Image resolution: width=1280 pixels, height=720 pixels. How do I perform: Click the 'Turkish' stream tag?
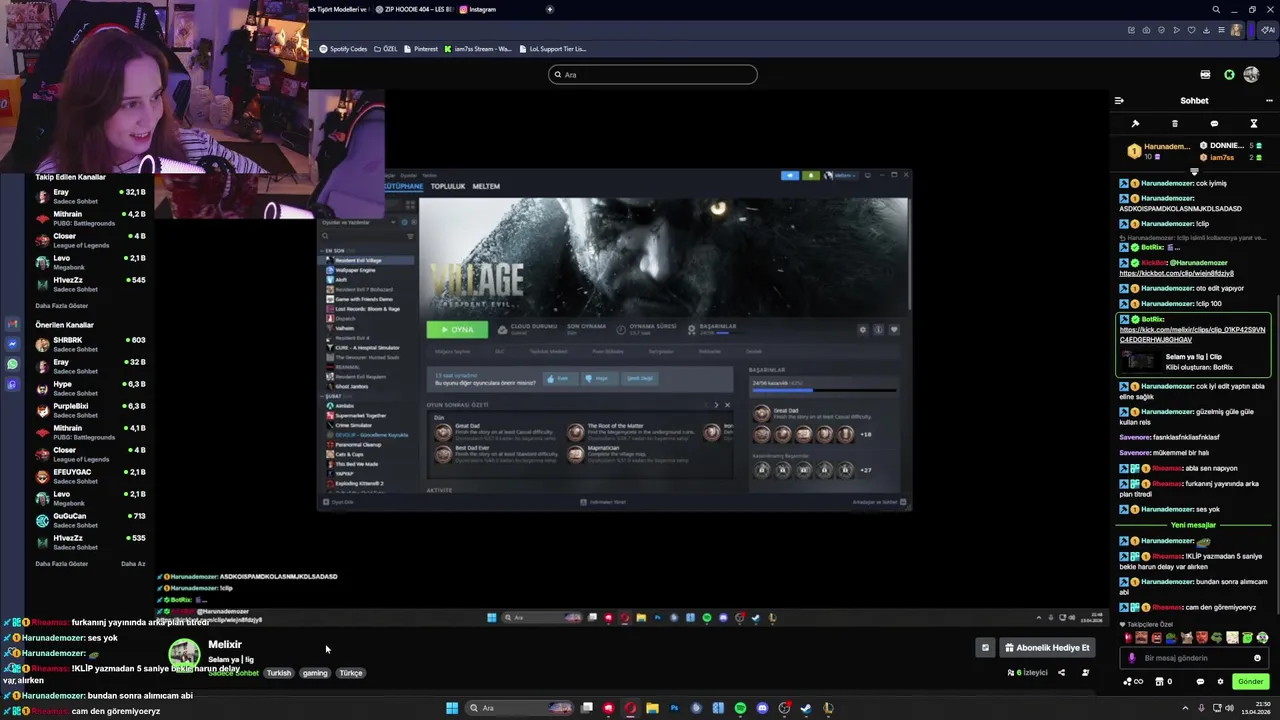tap(279, 673)
